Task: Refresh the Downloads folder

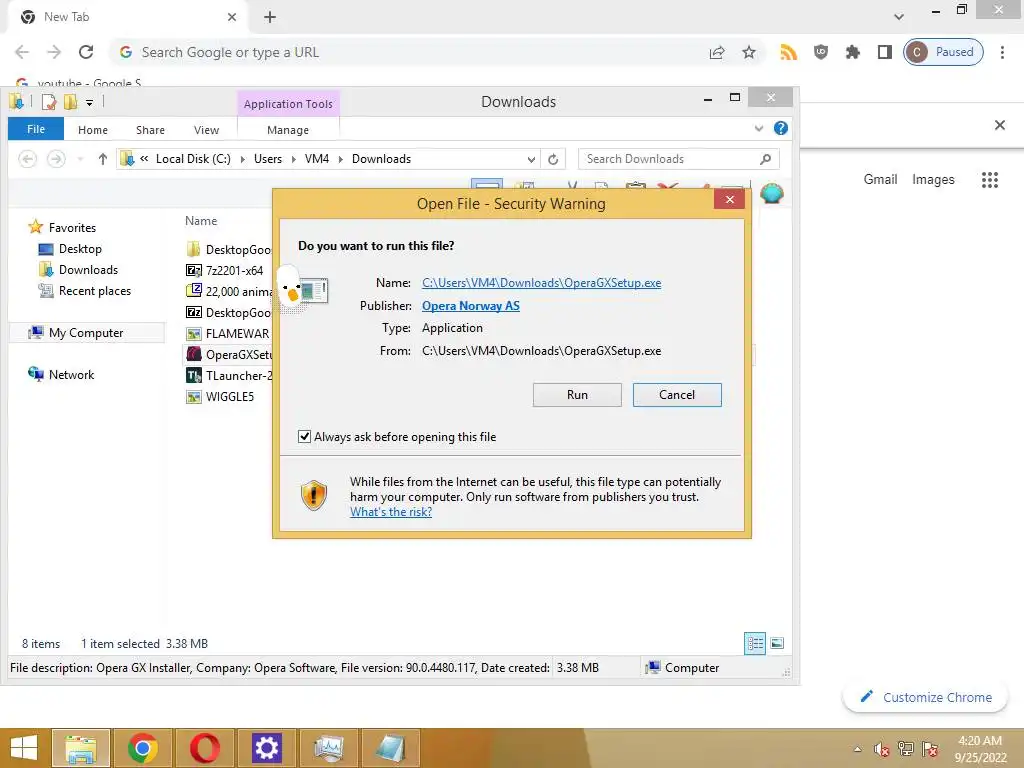Action: click(552, 159)
